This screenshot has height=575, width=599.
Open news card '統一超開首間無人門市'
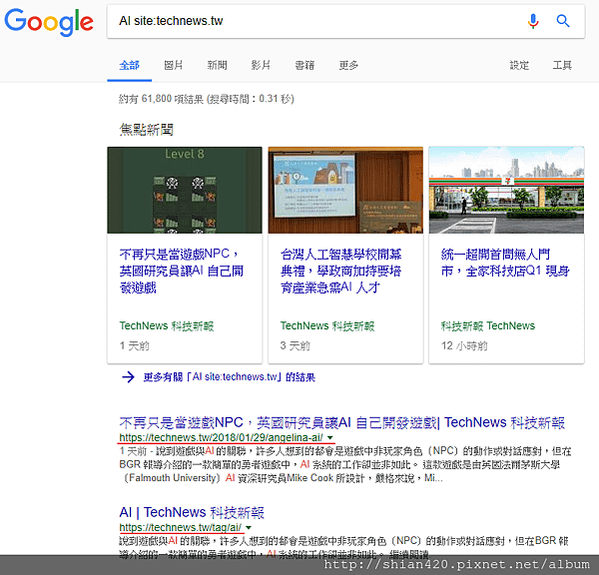coord(505,262)
